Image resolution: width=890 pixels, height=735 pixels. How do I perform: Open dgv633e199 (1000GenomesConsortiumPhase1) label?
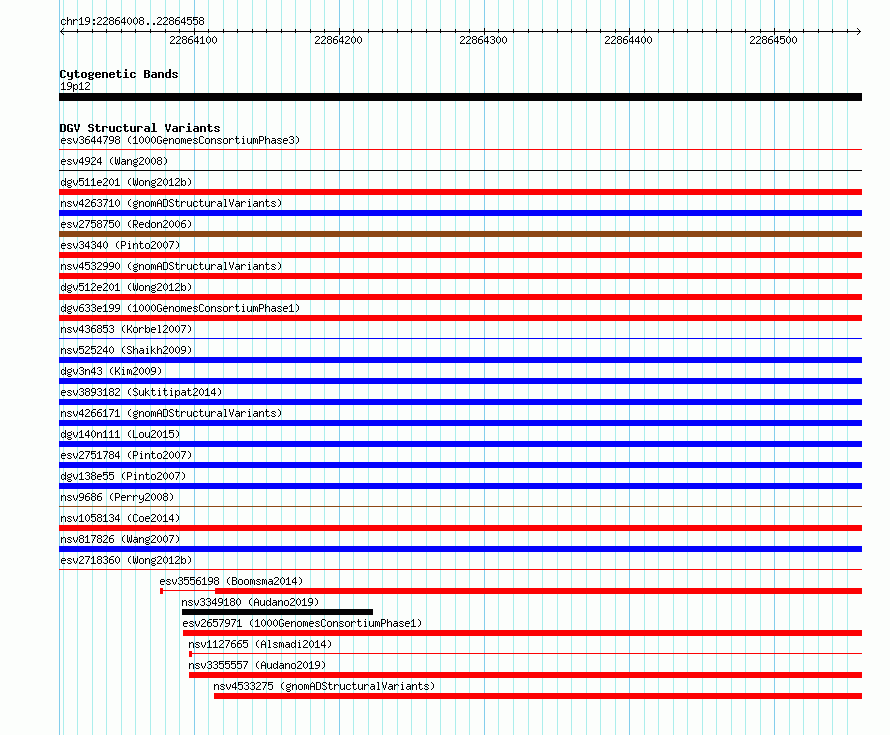click(x=180, y=308)
